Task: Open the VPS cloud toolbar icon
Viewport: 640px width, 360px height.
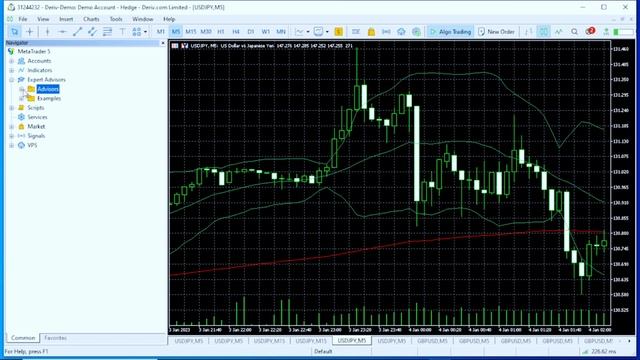Action: 401,32
